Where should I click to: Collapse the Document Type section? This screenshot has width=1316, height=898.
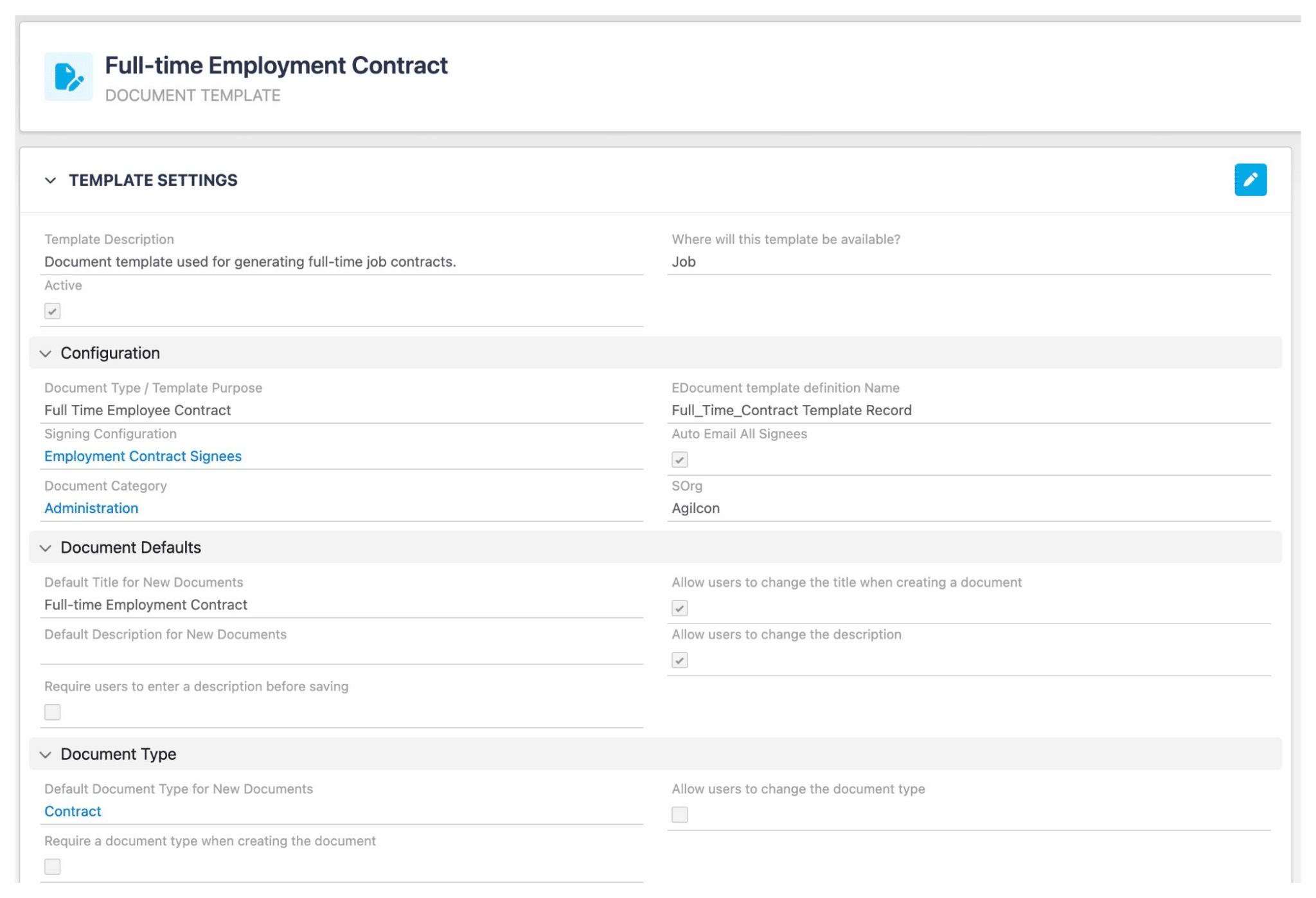[x=45, y=755]
